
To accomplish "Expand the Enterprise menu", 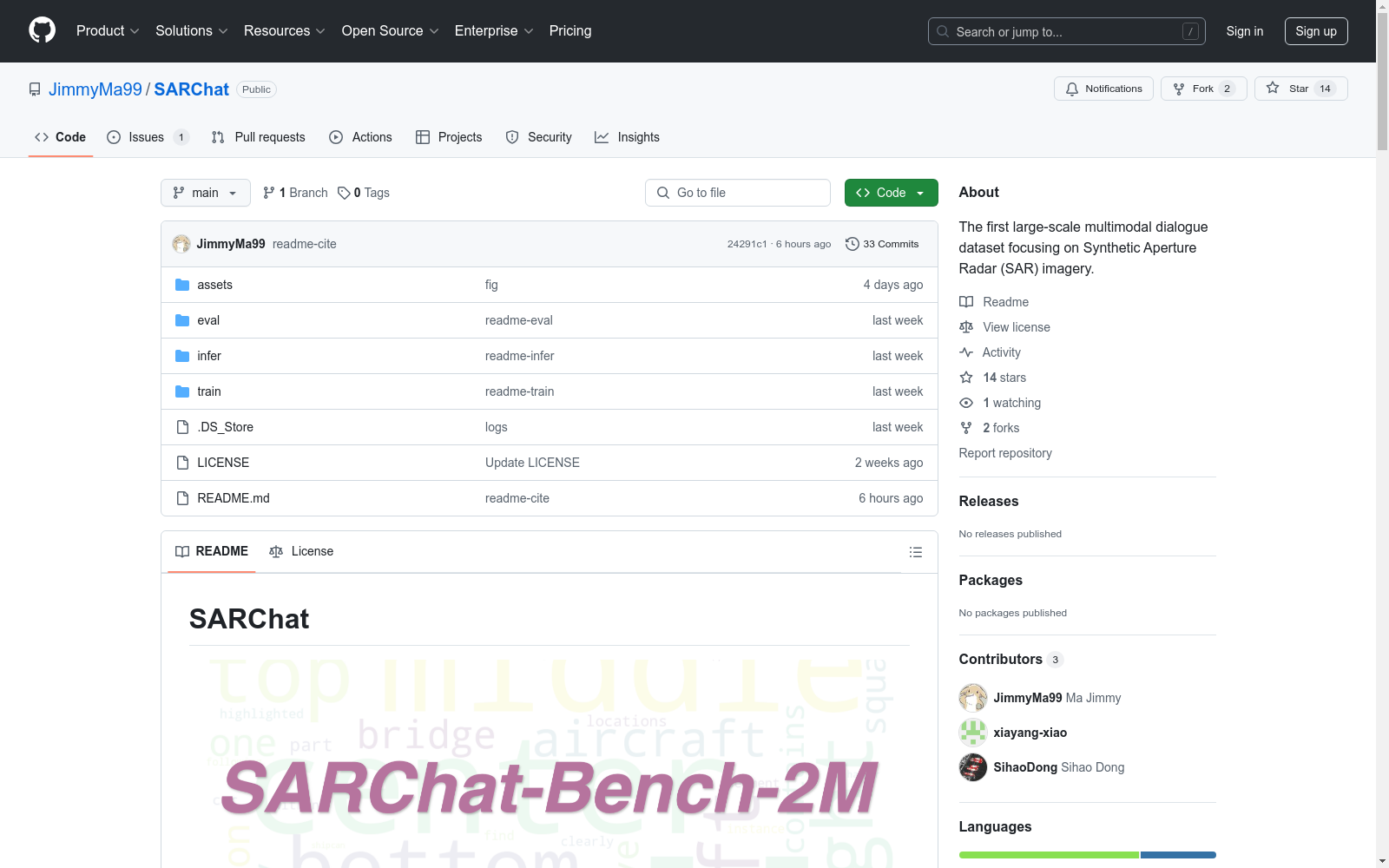I will point(494,31).
